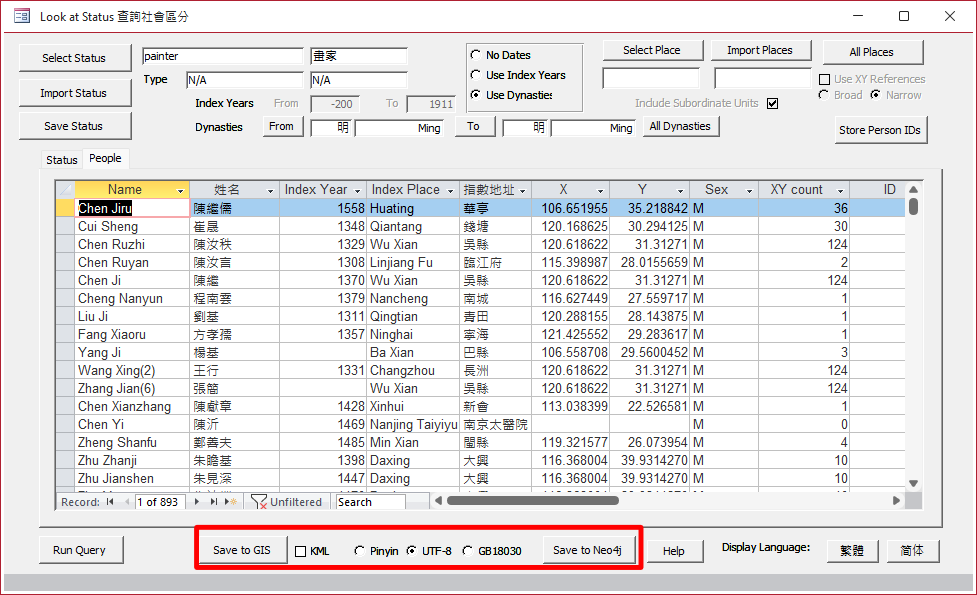
Task: Go to next record in navigator
Action: [199, 502]
